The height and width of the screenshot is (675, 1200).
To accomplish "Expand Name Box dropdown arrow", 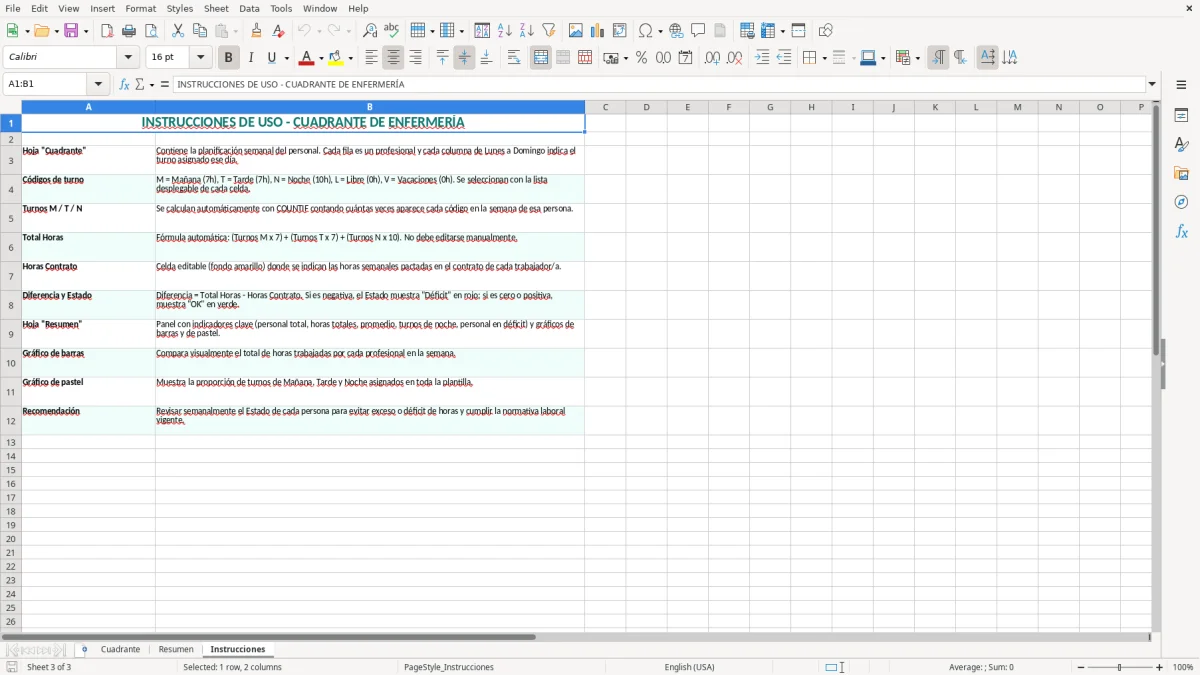I will click(98, 85).
